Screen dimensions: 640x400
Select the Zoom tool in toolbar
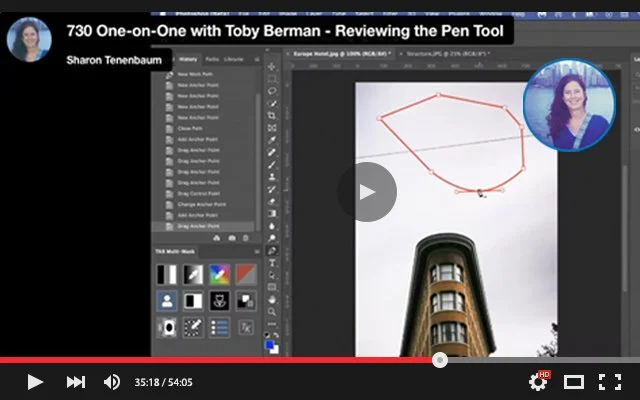(272, 312)
